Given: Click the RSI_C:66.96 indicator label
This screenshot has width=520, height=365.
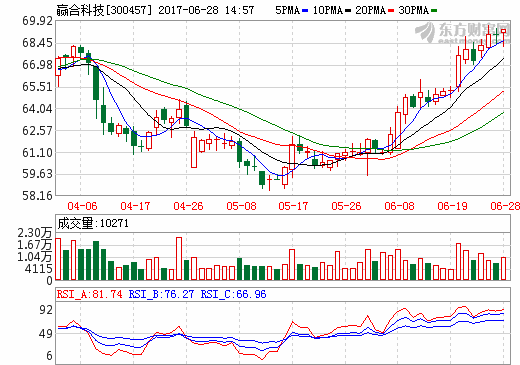Looking at the screenshot, I should (x=233, y=294).
